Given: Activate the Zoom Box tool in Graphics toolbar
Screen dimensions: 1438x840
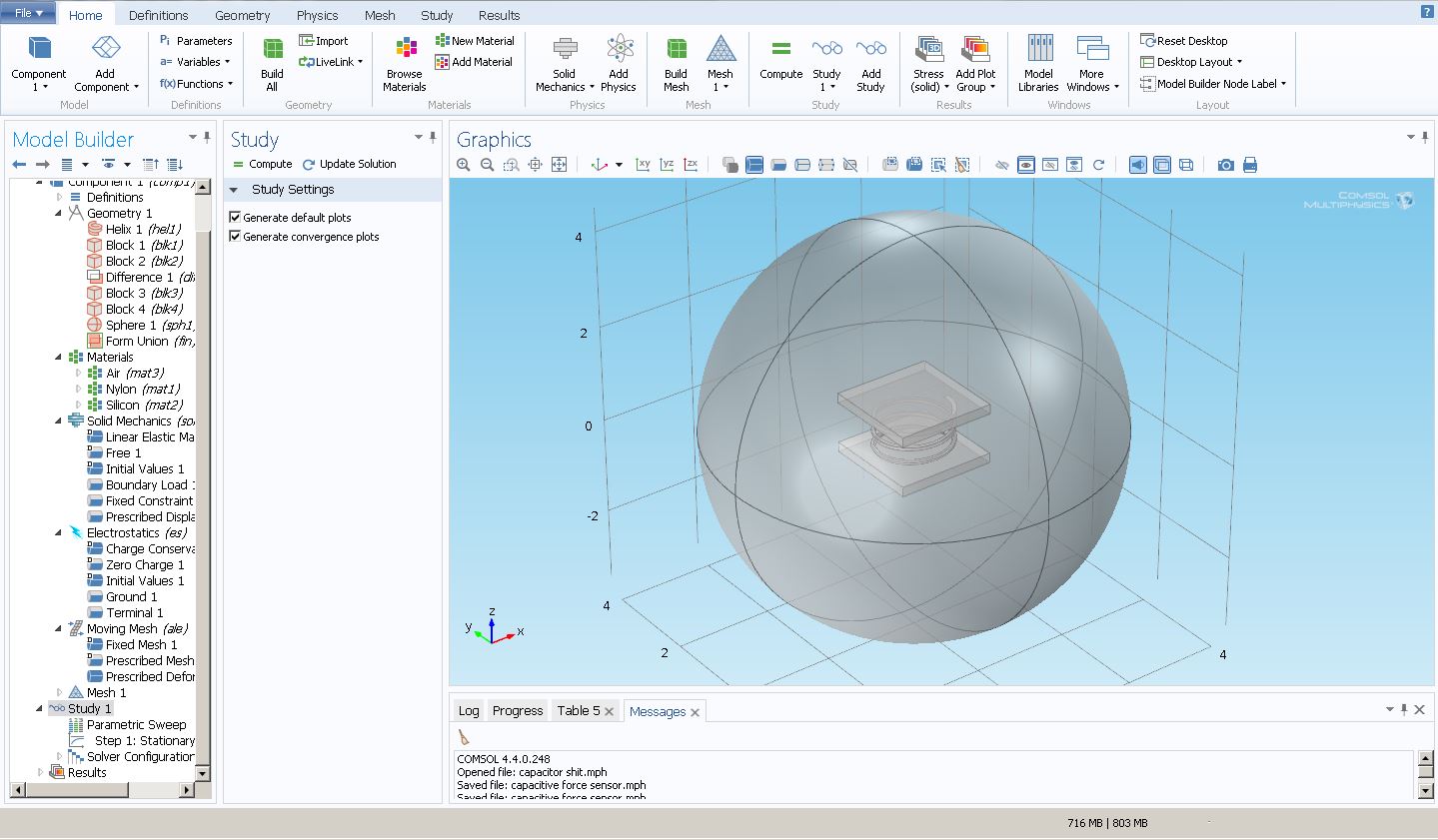Looking at the screenshot, I should tap(512, 165).
